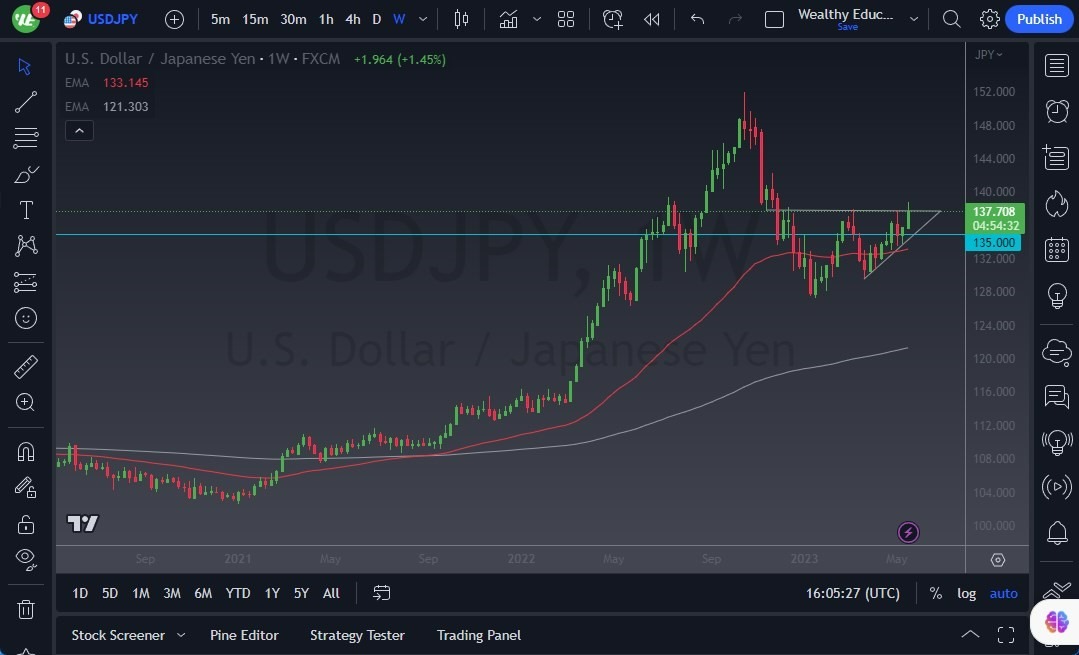Choose the XABCD pattern tool

[x=25, y=246]
